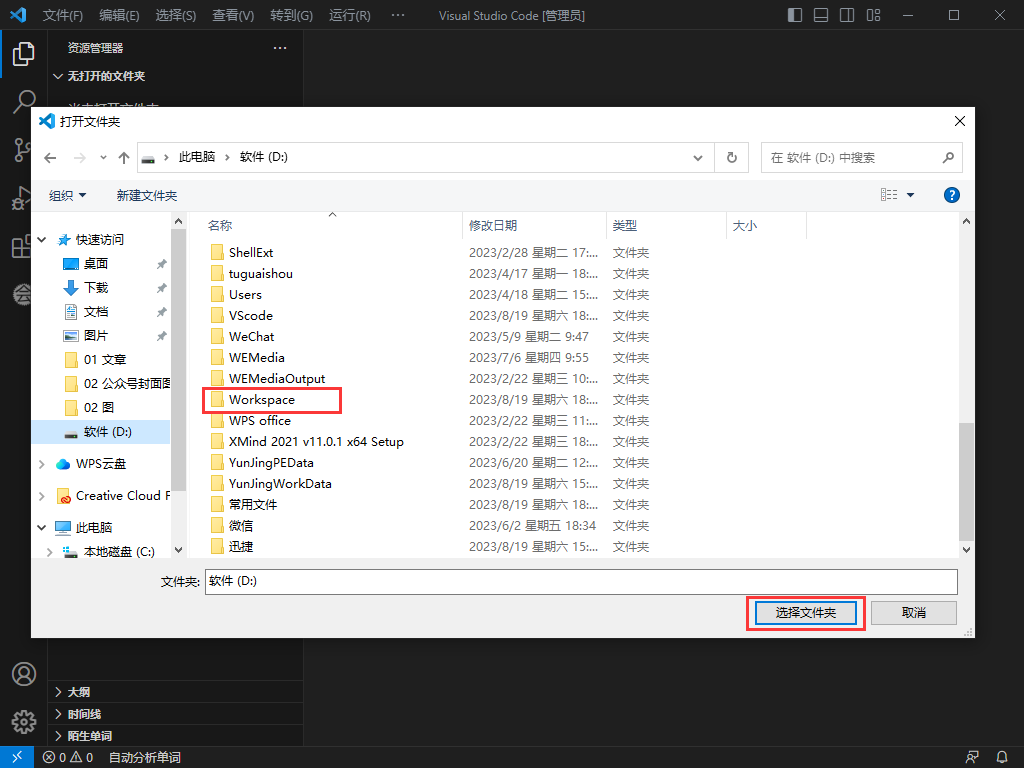The width and height of the screenshot is (1024, 768).
Task: Click 新建文件夹 in dialog toolbar
Action: (147, 195)
